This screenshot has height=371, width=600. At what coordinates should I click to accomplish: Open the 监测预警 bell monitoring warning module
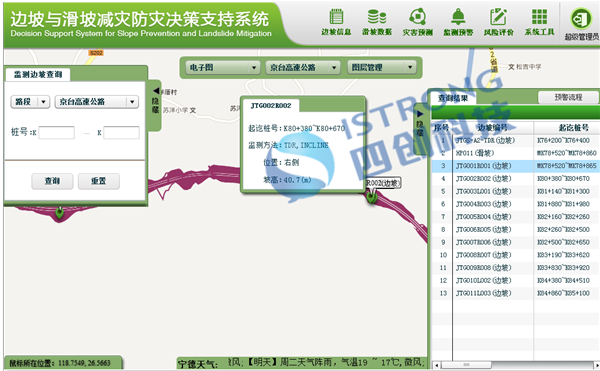(458, 22)
